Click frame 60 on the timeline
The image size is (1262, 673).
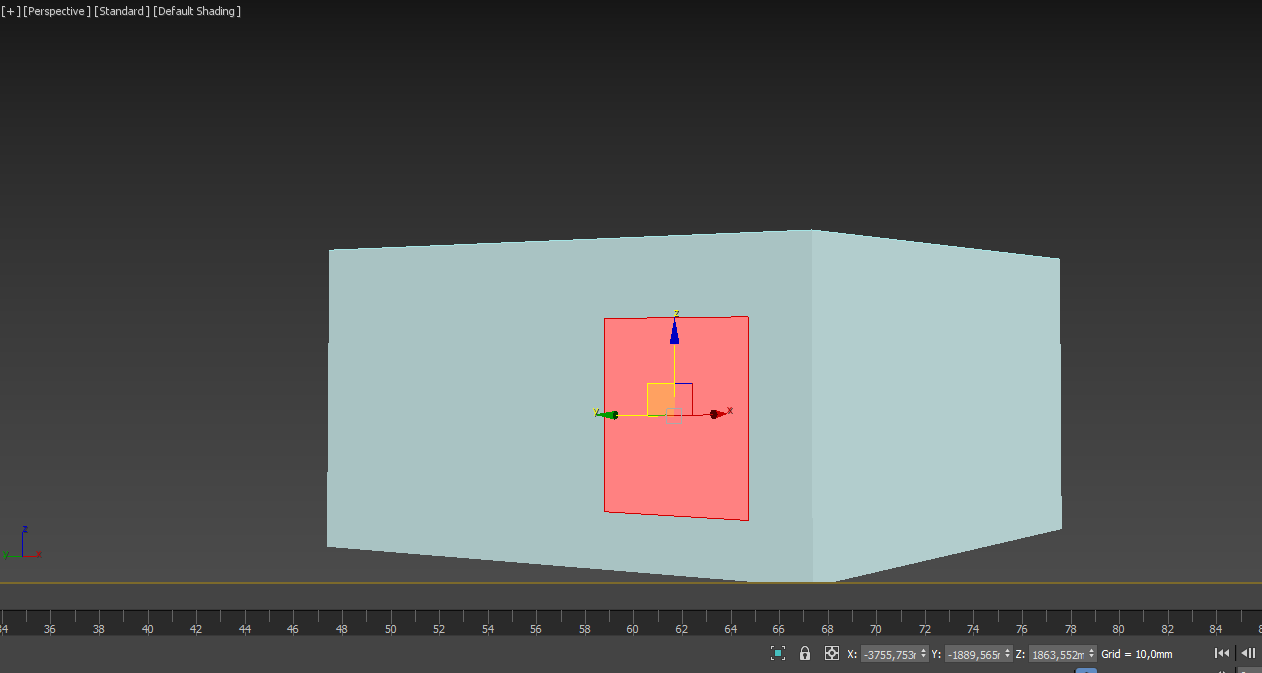coord(633,620)
